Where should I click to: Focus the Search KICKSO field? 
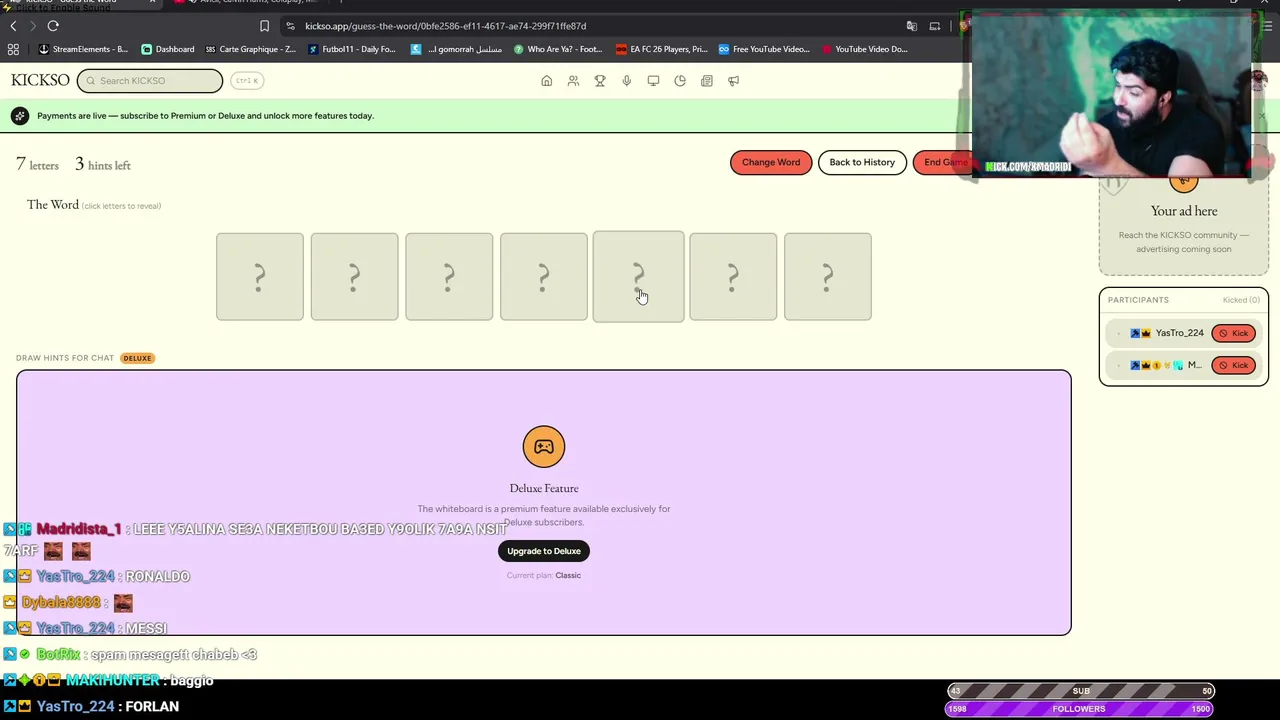(150, 81)
